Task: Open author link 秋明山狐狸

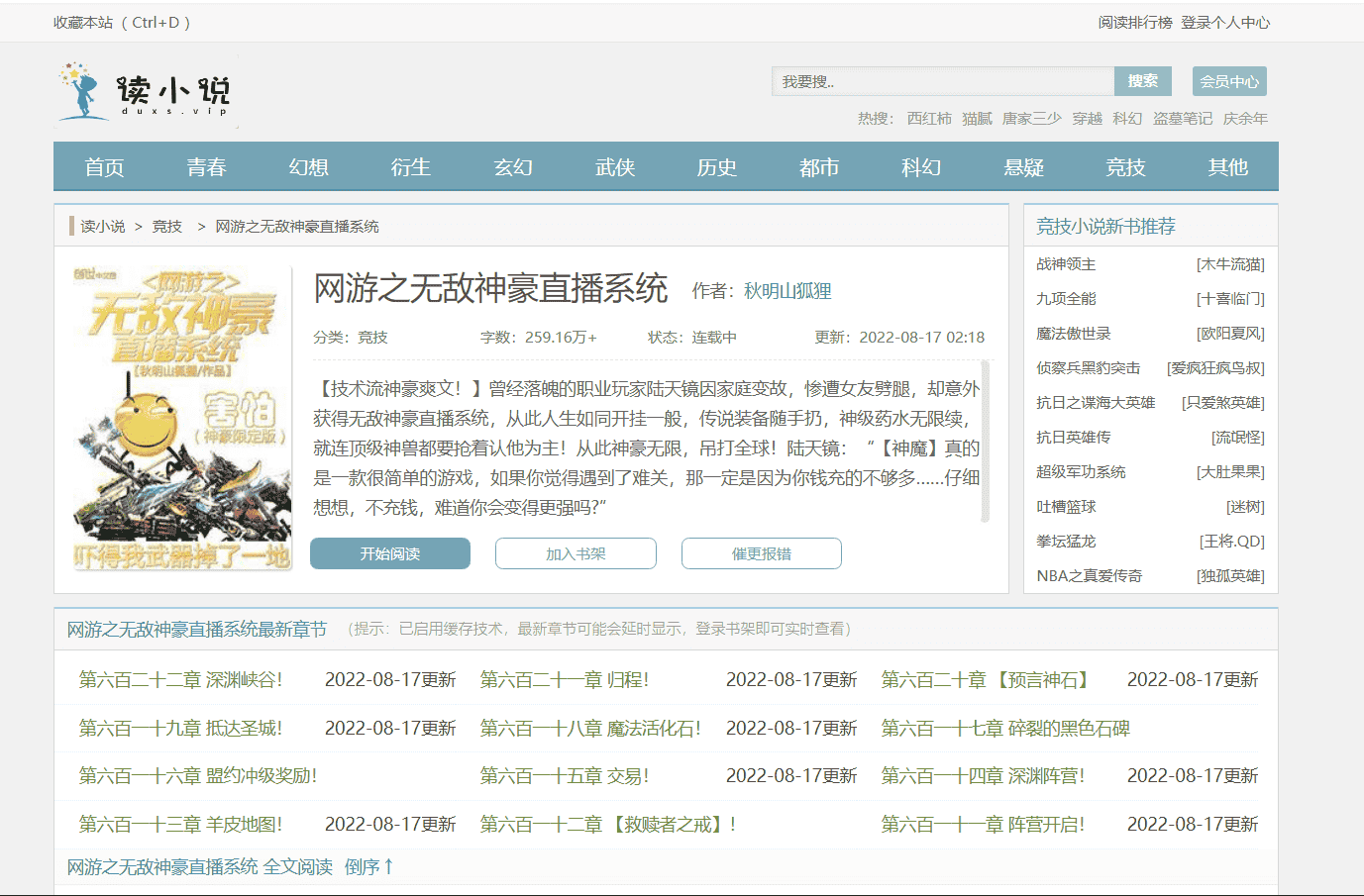Action: 787,291
